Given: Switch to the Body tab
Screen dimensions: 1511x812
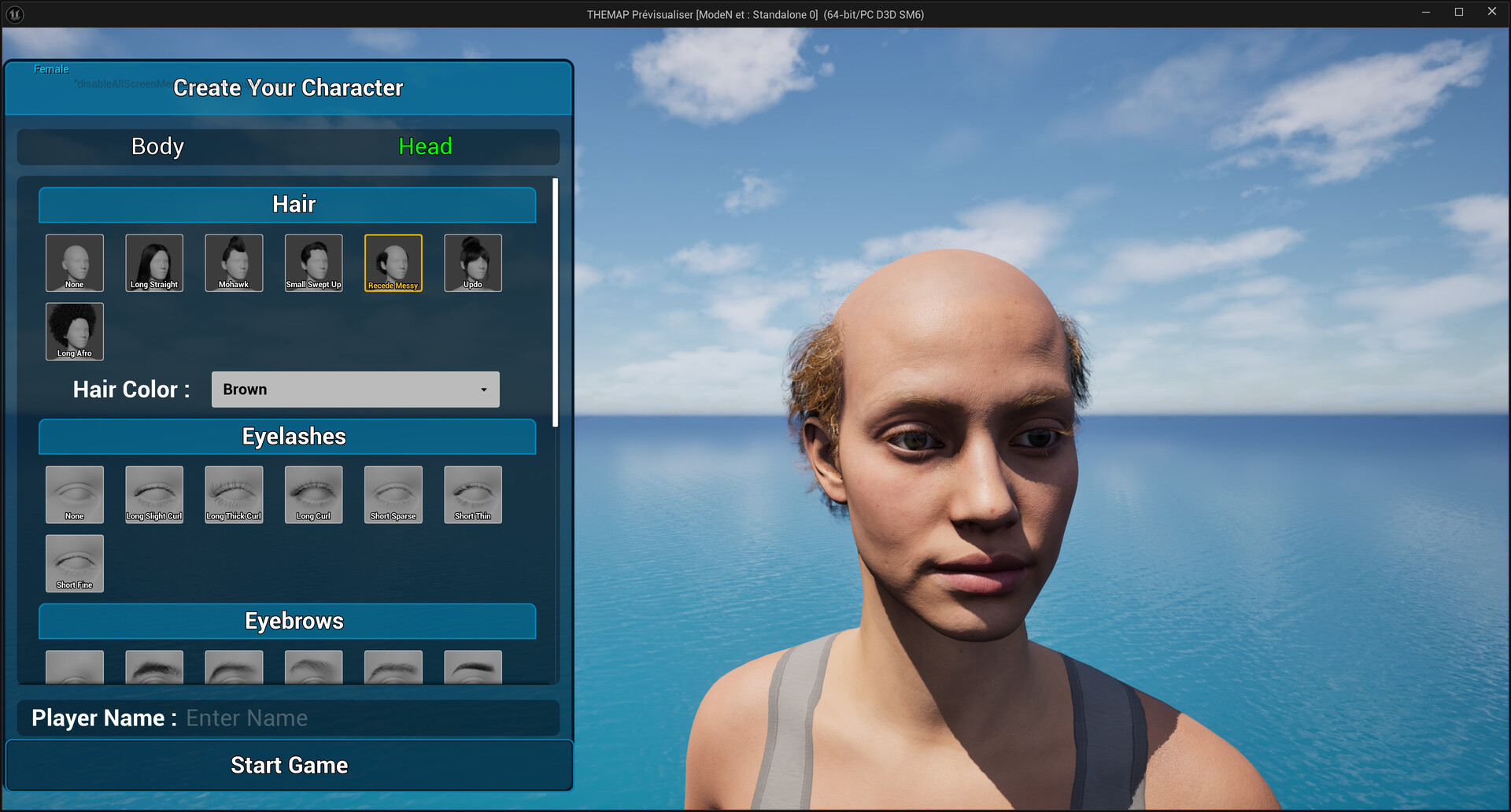Looking at the screenshot, I should coord(157,146).
